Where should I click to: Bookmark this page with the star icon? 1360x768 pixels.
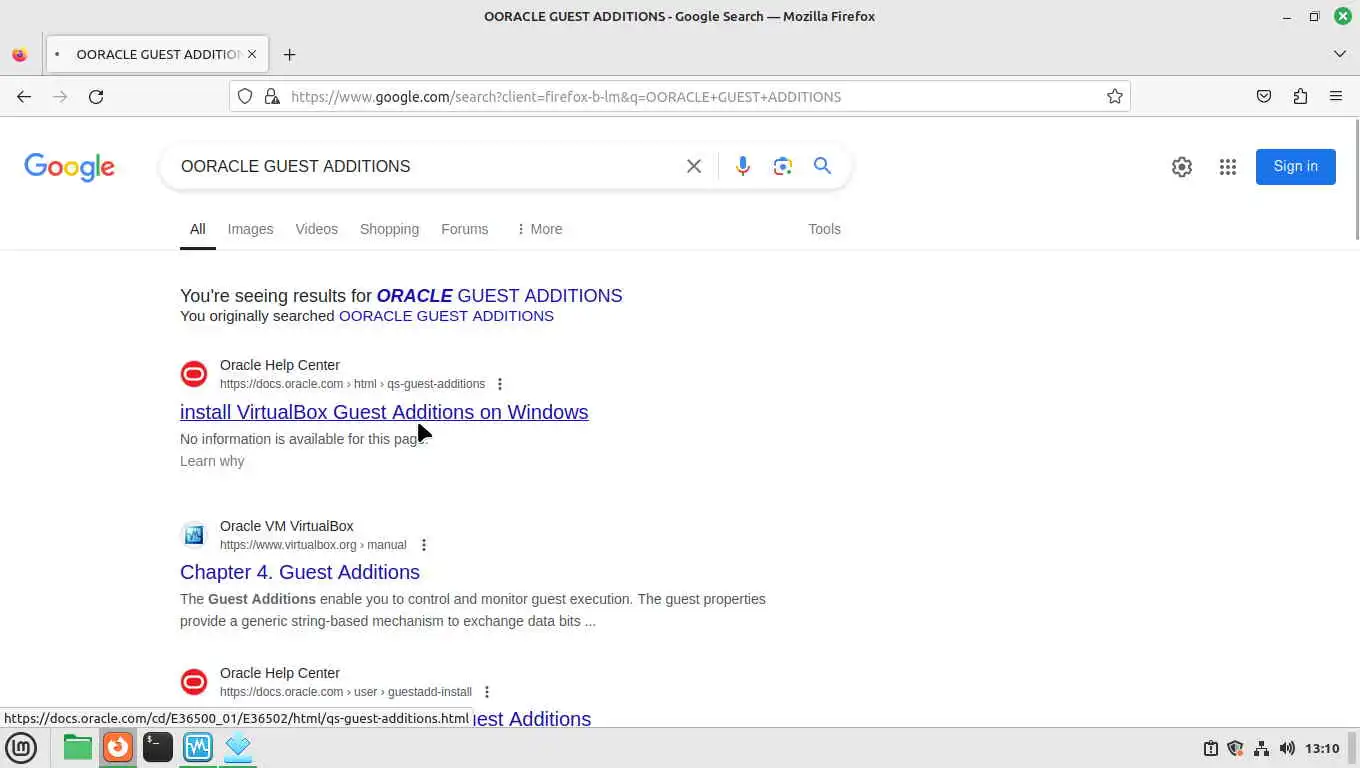1114,96
